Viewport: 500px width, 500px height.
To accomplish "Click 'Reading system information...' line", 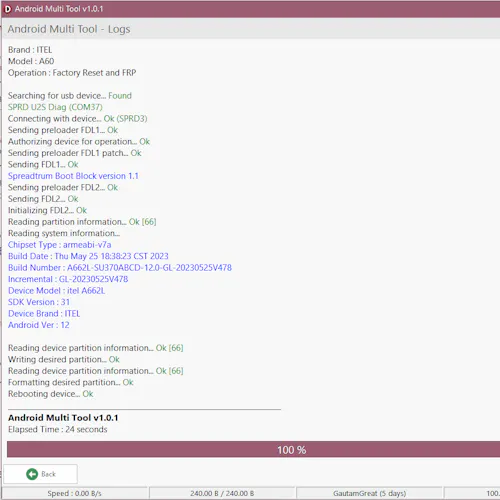I will [x=64, y=233].
